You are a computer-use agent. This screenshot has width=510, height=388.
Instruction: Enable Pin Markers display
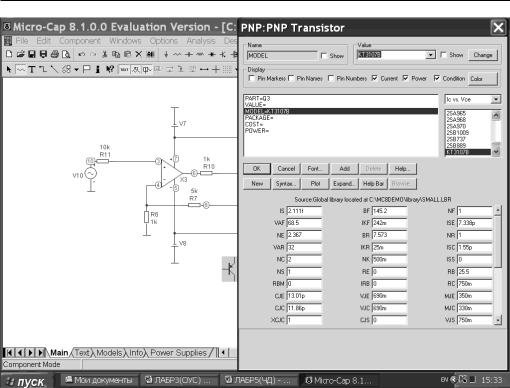pos(252,78)
